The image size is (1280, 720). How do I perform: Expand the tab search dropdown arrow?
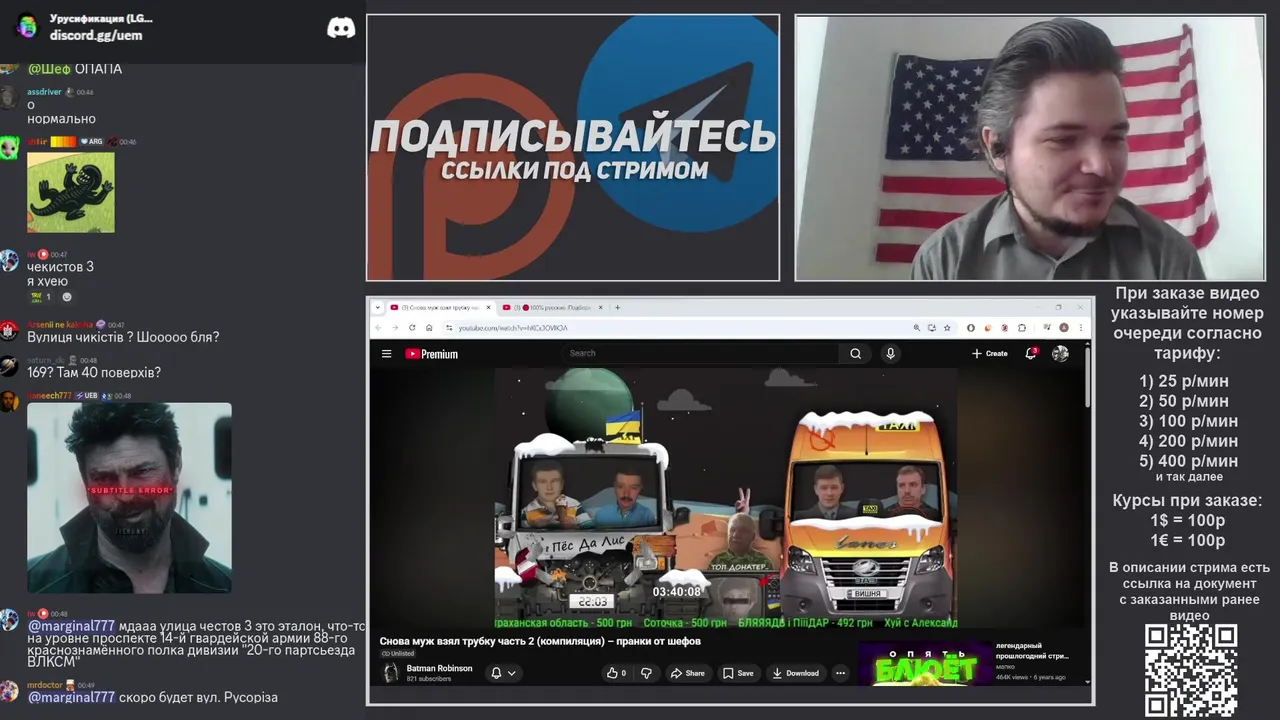click(x=379, y=307)
